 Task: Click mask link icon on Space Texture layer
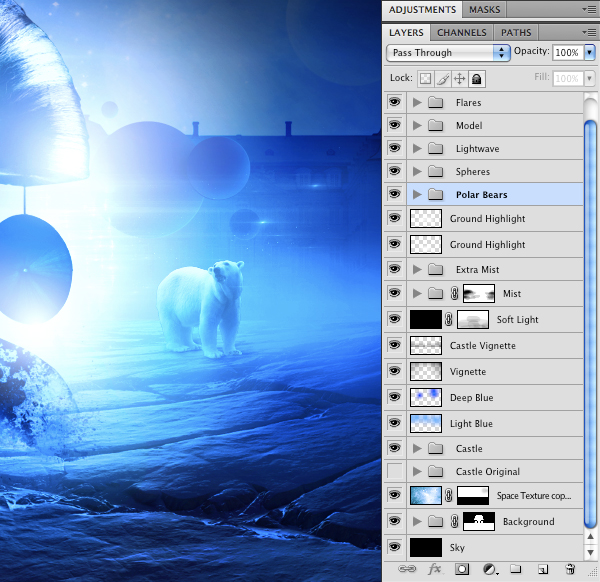(448, 496)
